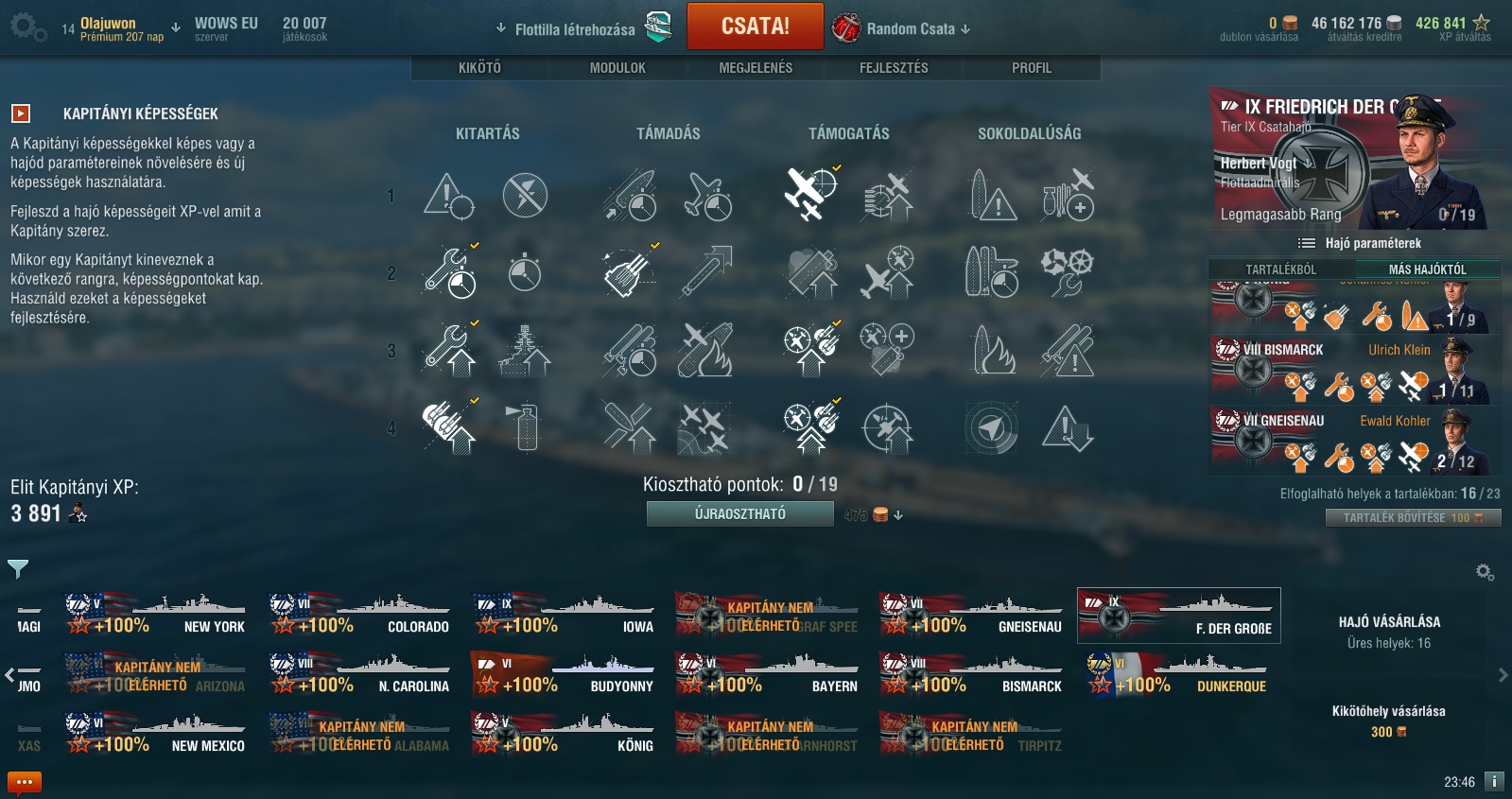Toggle the wrench skill with checkmark in Kitartás row 2
This screenshot has height=799, width=1512.
[x=450, y=272]
